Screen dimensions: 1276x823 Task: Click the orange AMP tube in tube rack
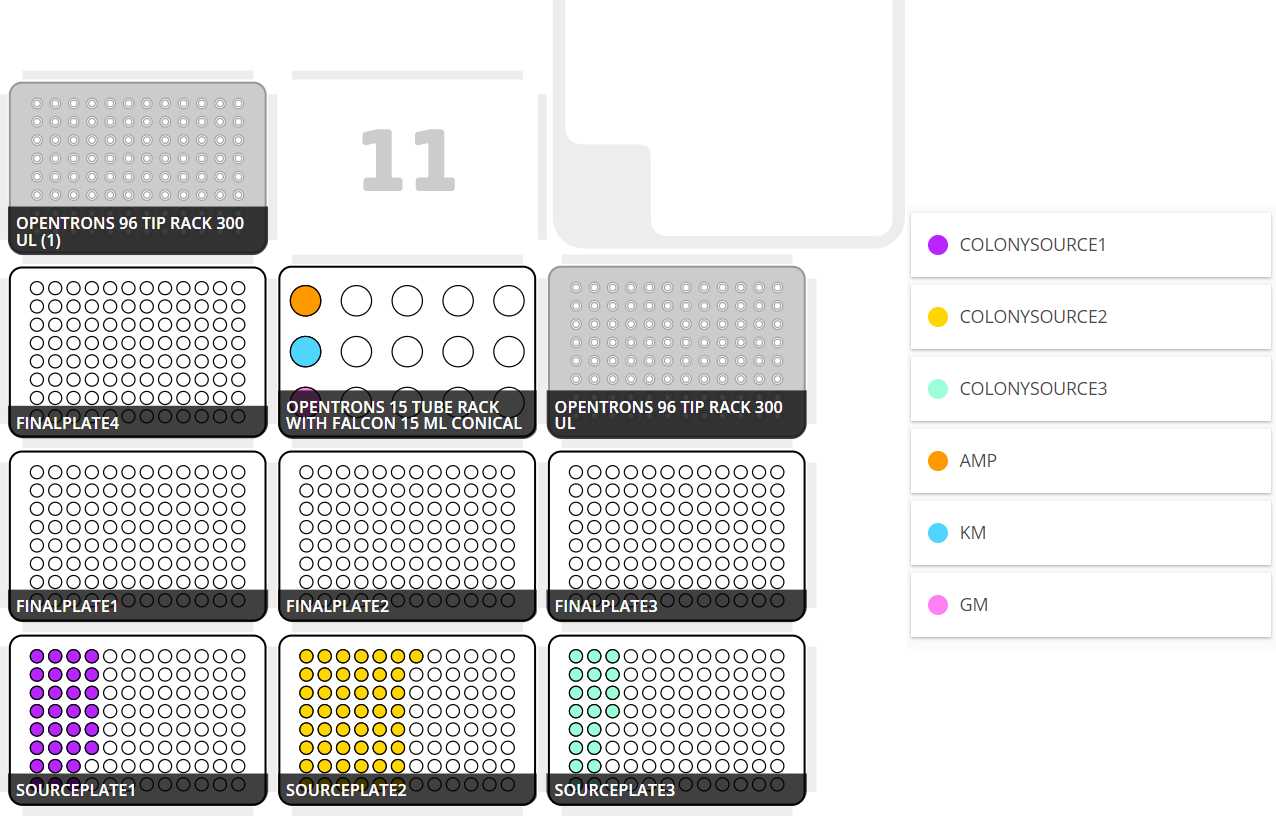pos(305,300)
